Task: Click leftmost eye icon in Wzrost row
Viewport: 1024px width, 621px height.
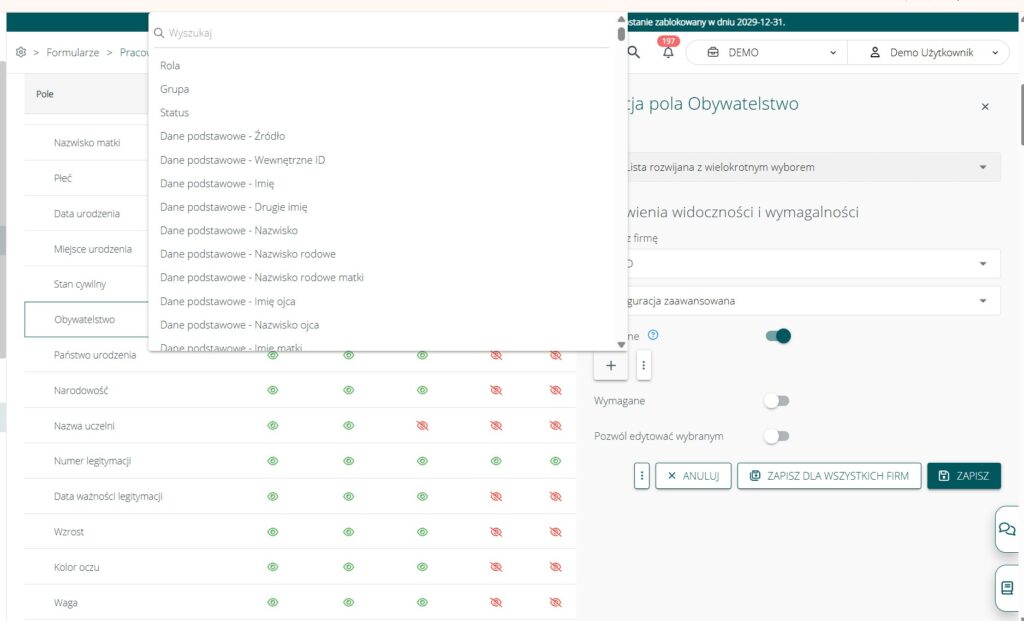Action: [x=272, y=532]
